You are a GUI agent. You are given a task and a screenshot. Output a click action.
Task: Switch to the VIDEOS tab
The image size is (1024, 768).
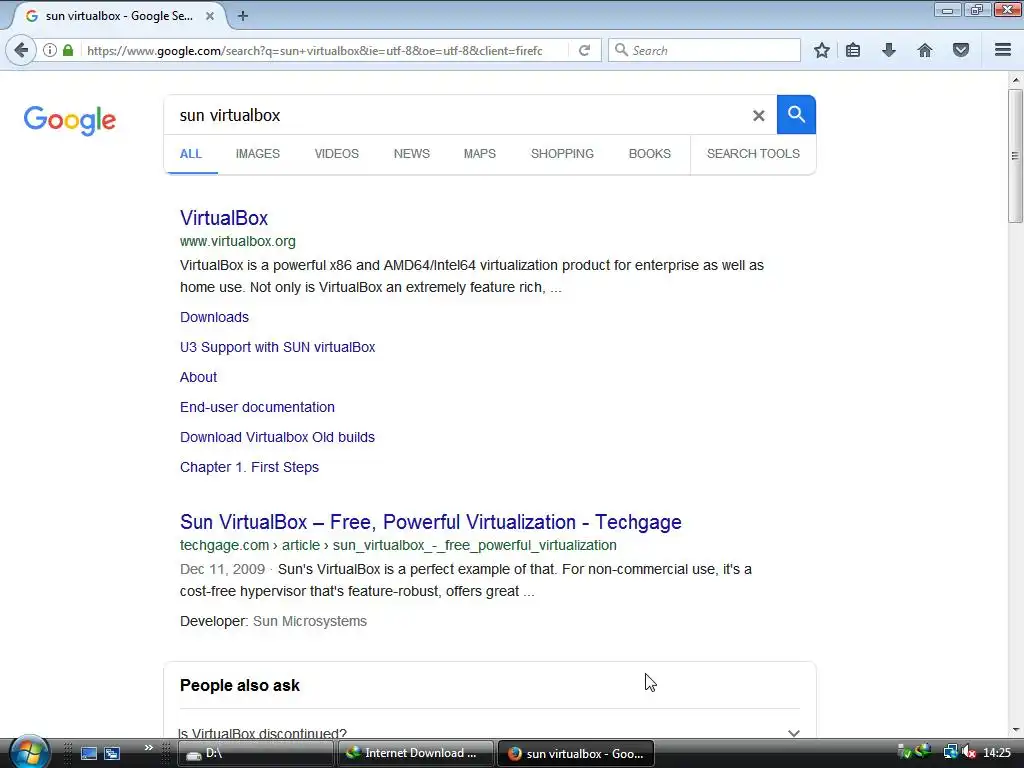336,154
